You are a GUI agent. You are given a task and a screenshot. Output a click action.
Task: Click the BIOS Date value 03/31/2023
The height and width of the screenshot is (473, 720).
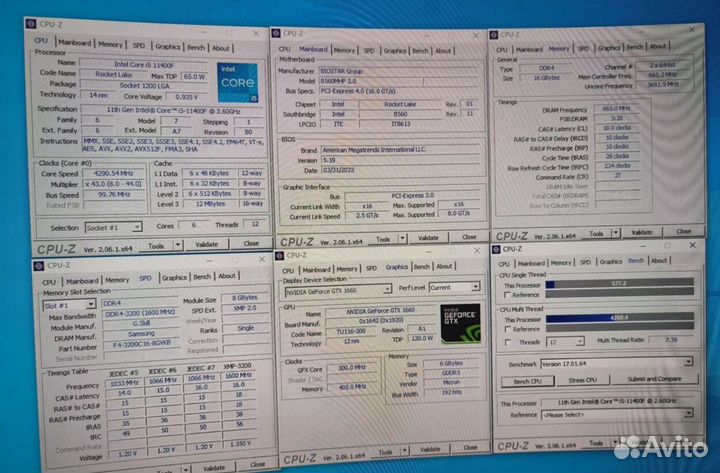(400, 170)
